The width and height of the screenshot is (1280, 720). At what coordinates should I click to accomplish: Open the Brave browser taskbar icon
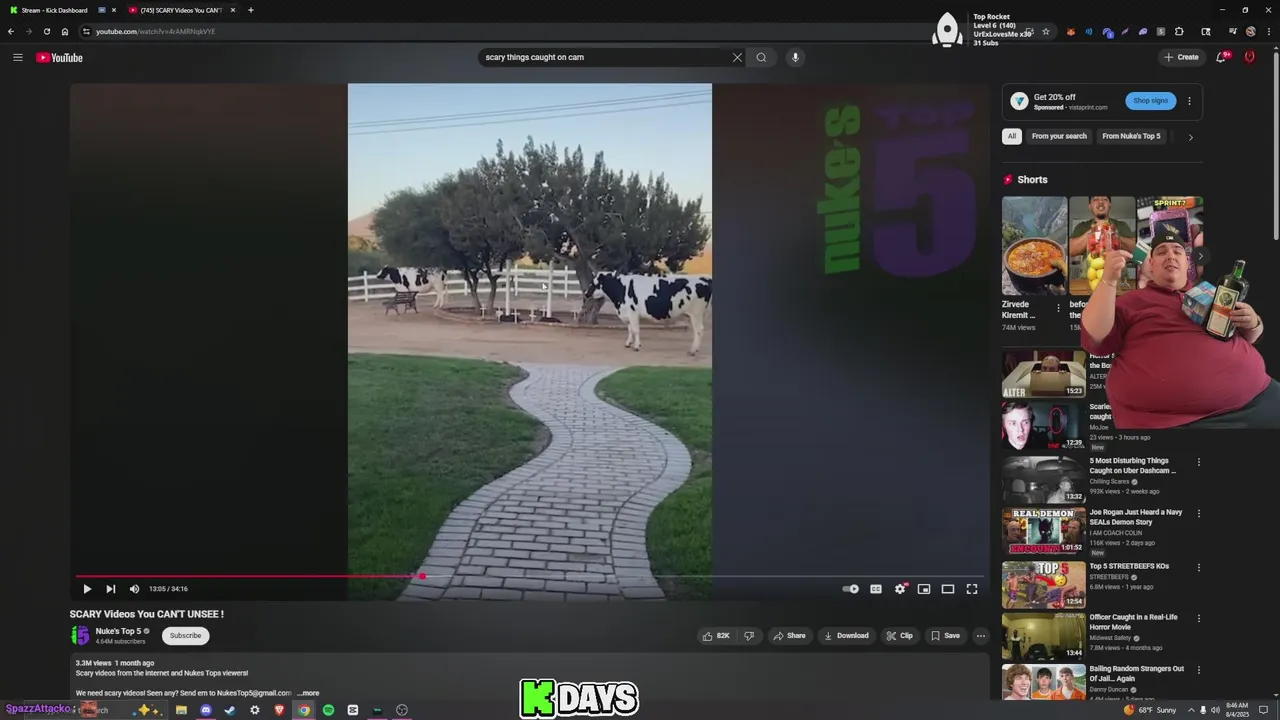pos(279,710)
